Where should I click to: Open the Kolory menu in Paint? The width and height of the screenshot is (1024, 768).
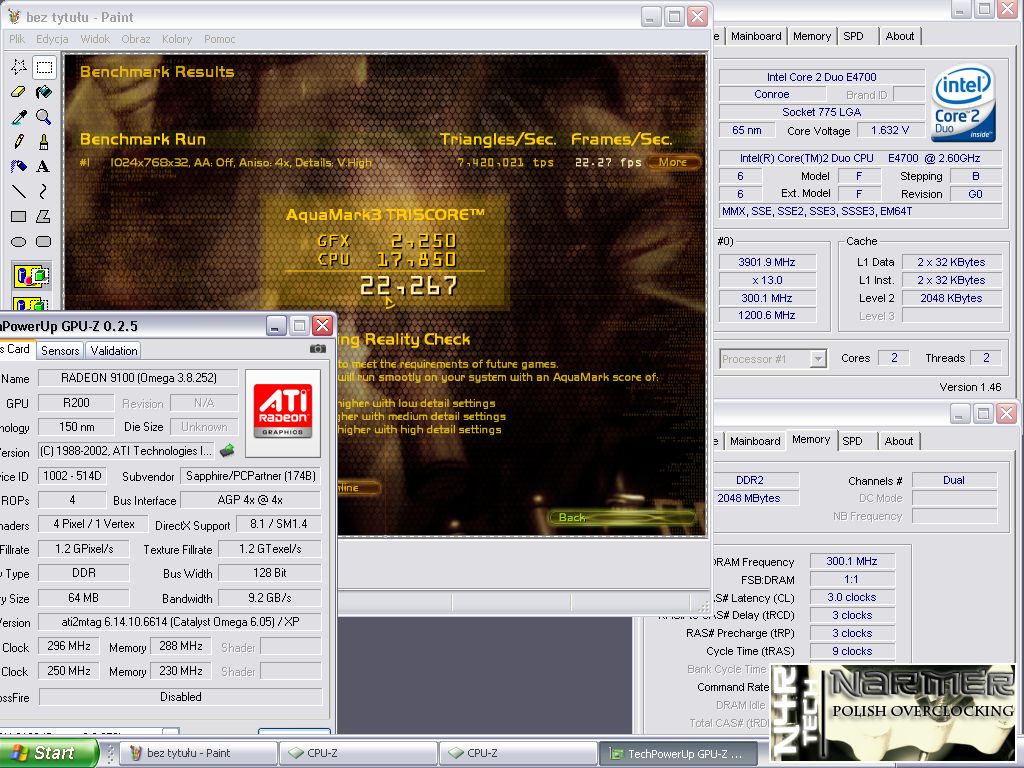point(177,39)
